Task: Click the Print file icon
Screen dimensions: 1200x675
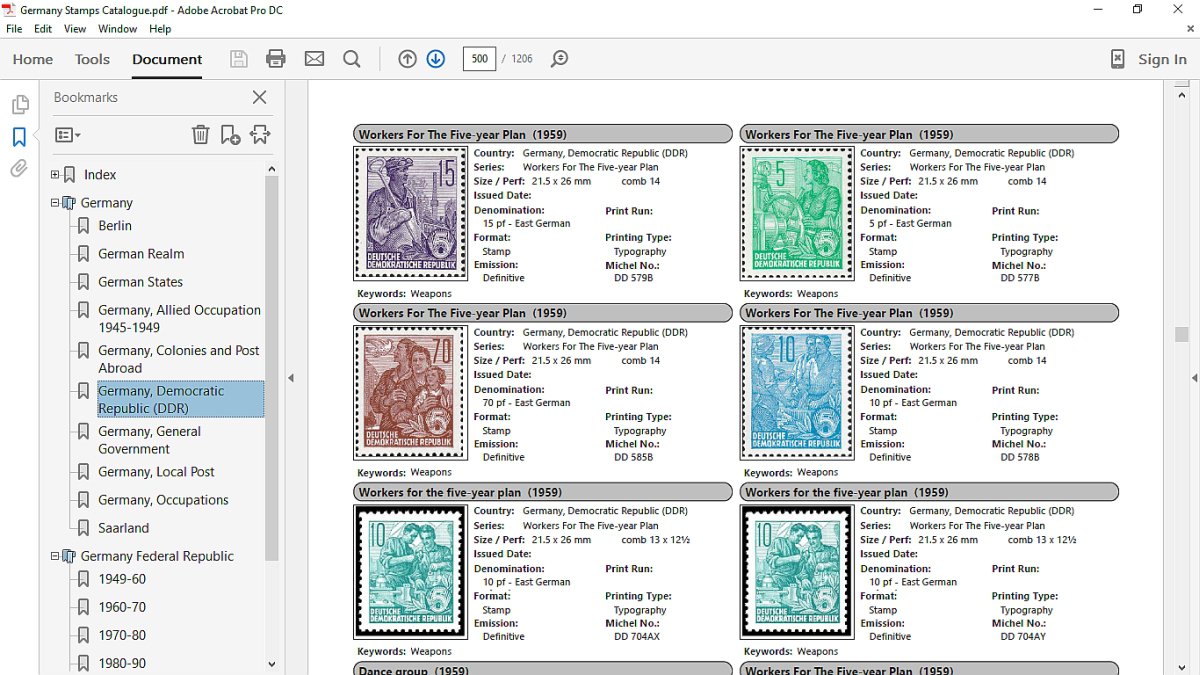Action: tap(276, 59)
